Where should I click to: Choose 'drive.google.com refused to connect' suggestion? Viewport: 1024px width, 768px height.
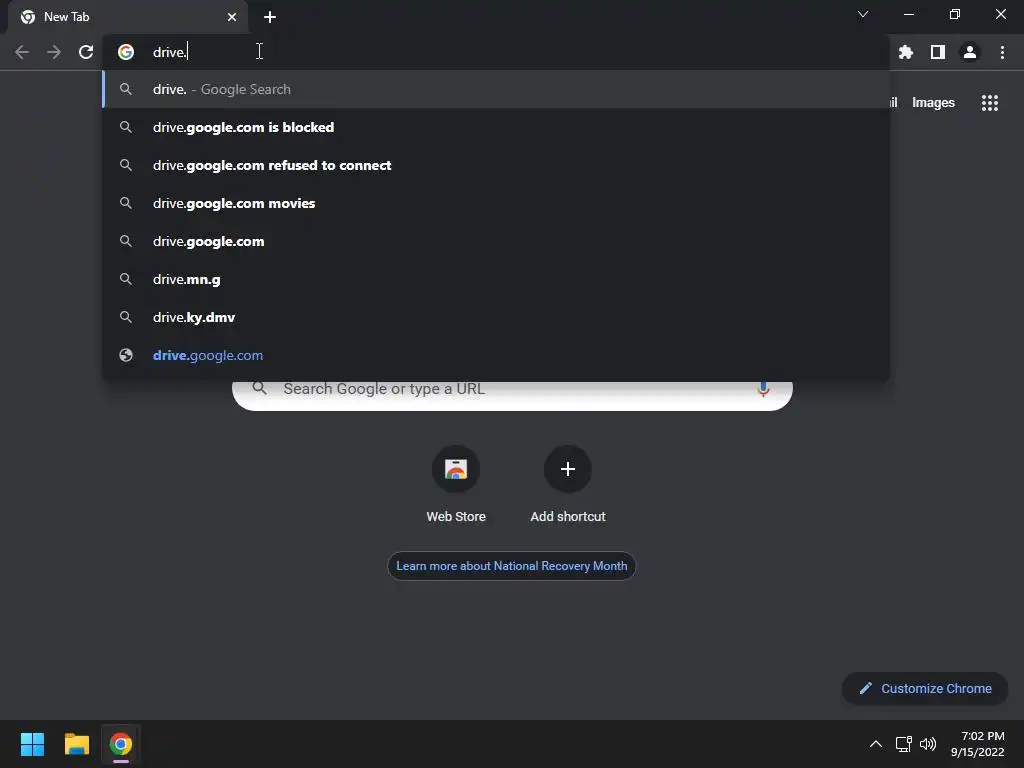point(496,165)
